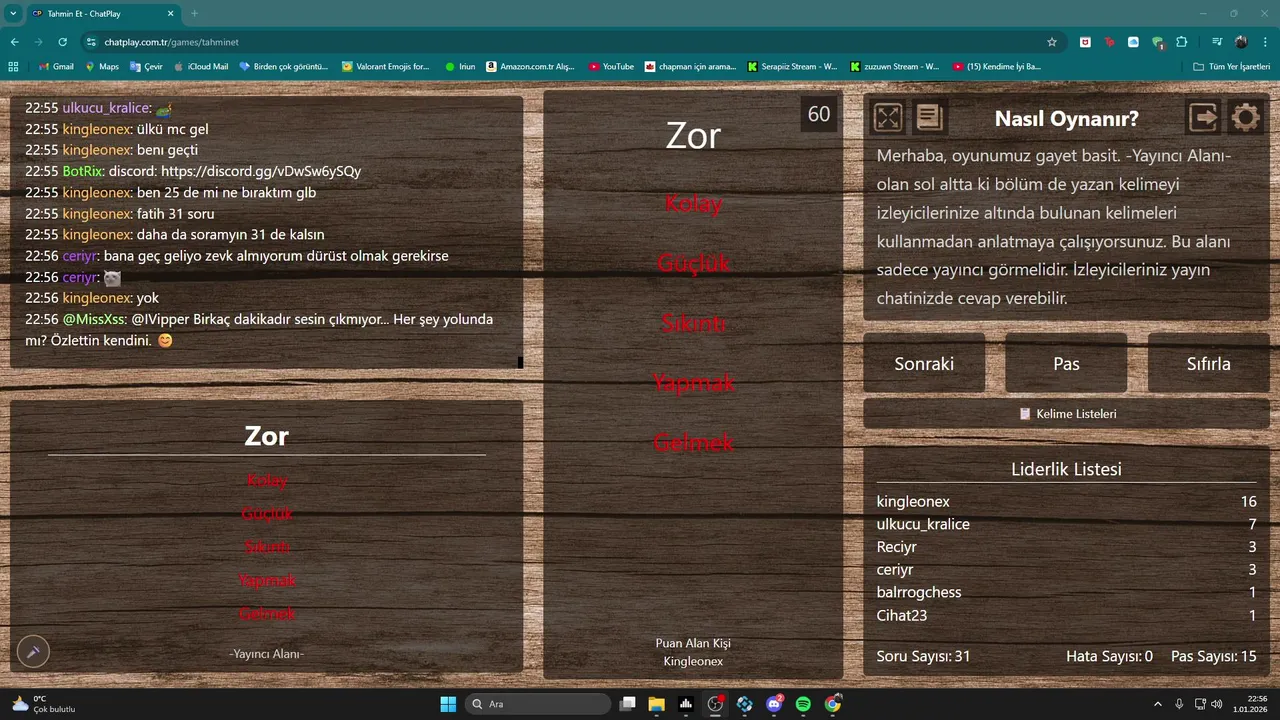
Task: Open the Windows Start menu
Action: point(448,704)
